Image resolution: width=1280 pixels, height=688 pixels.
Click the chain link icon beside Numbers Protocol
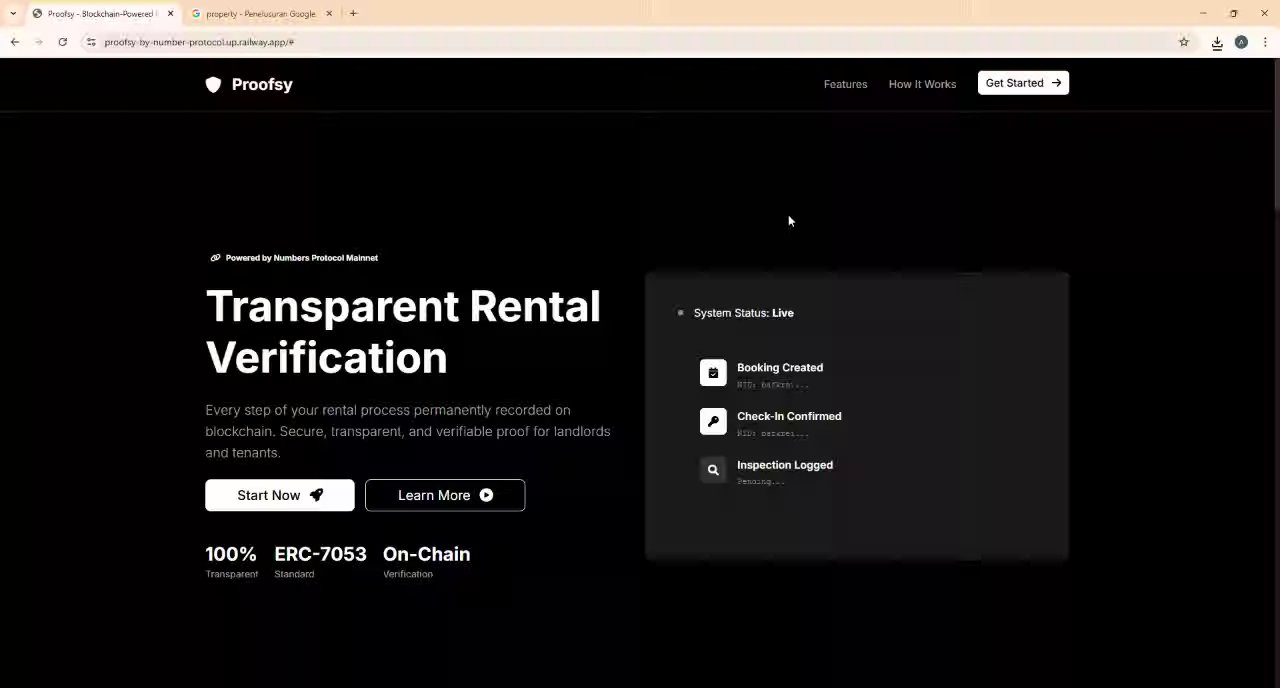(x=215, y=258)
